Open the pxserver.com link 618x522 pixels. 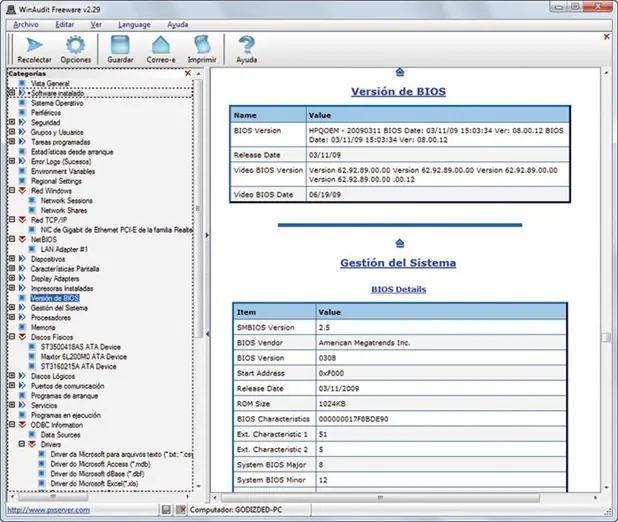tap(48, 510)
